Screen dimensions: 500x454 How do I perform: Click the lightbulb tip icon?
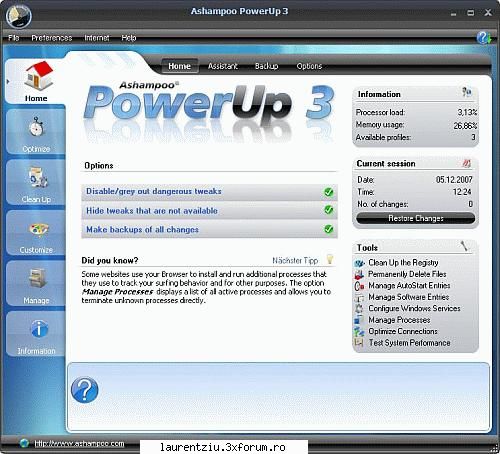point(329,259)
